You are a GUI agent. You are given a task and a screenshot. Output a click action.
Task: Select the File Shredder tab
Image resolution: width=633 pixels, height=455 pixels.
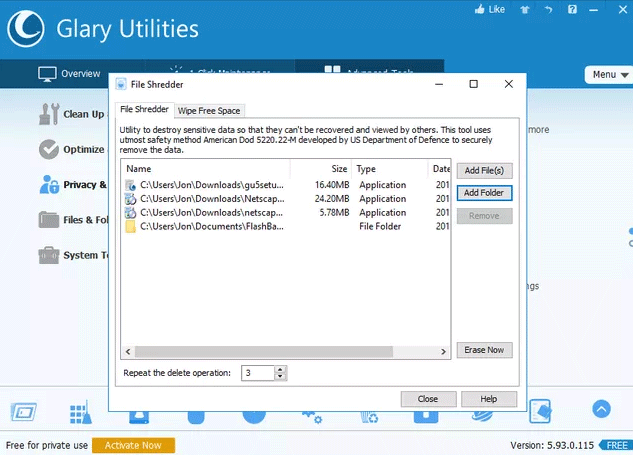pos(145,109)
